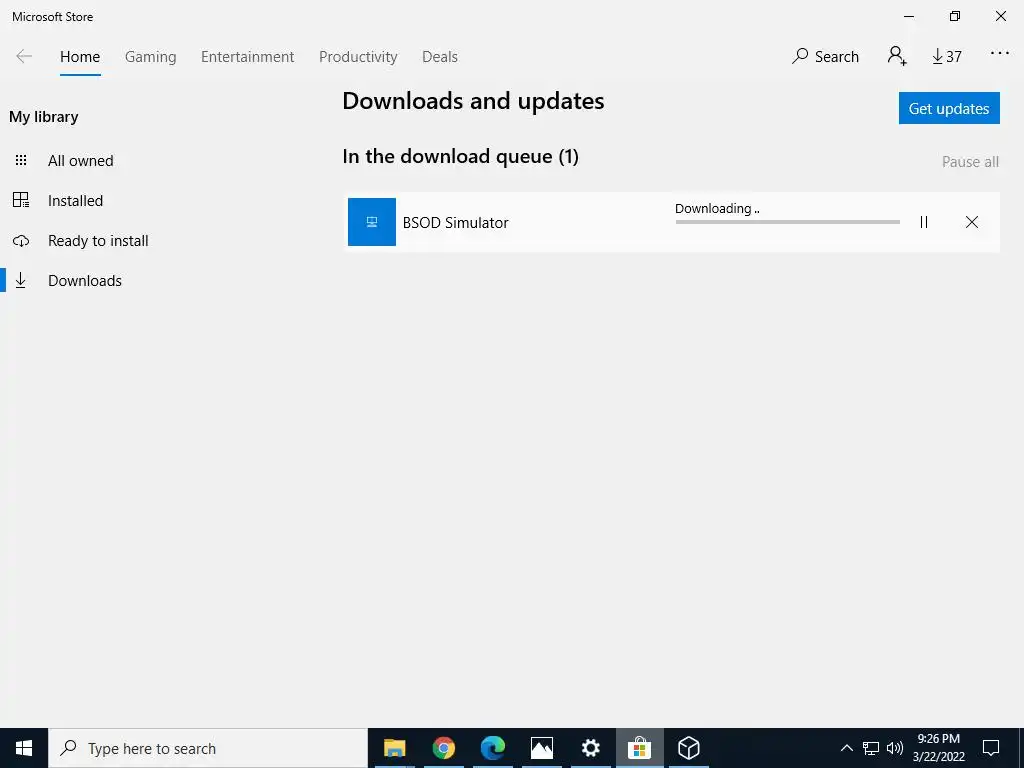The width and height of the screenshot is (1024, 768).
Task: Open the Ready to install list
Action: coord(98,241)
